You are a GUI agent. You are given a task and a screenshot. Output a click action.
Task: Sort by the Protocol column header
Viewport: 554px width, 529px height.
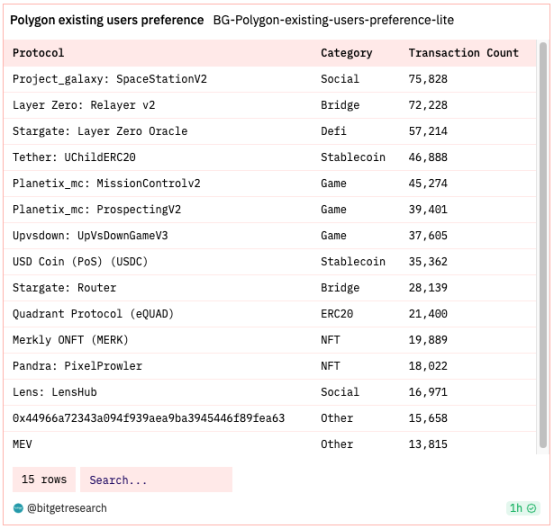tap(38, 53)
